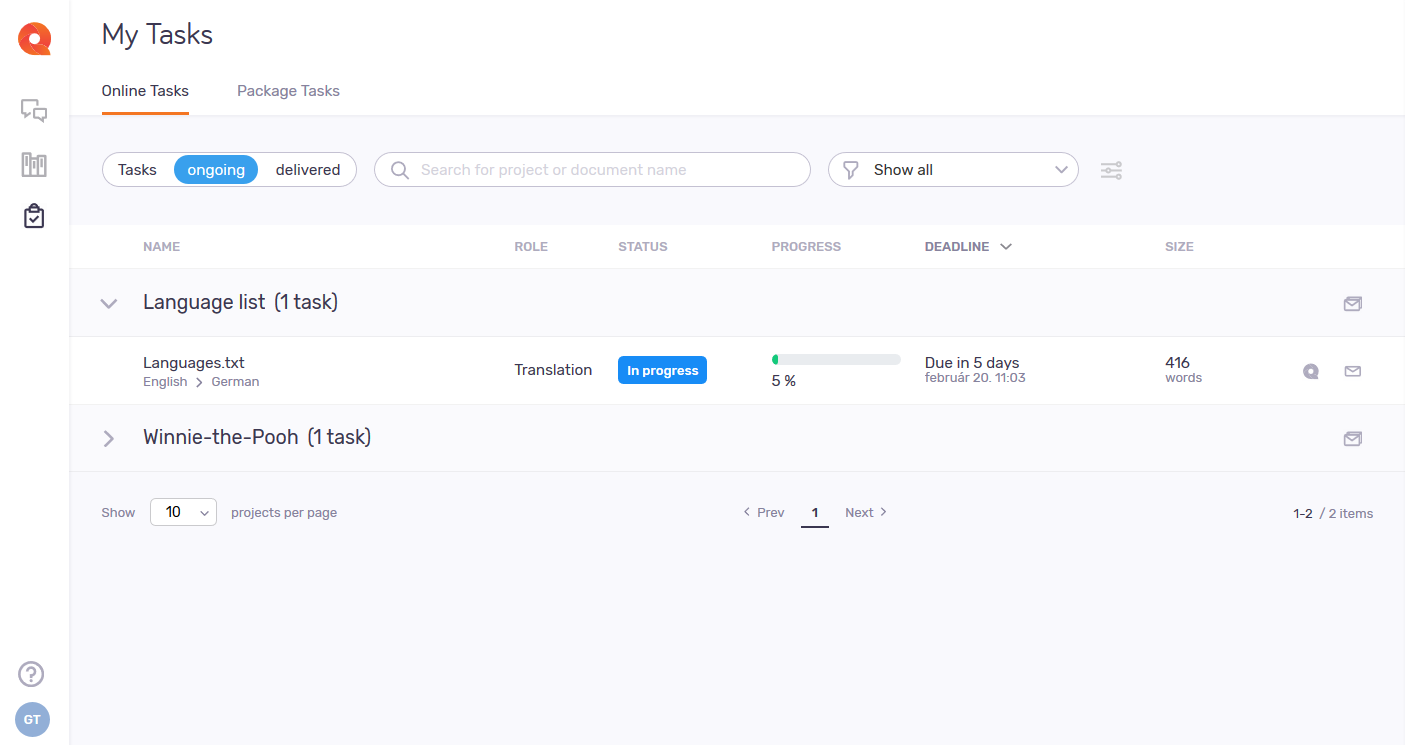1405x745 pixels.
Task: Open the projects per page dropdown
Action: pos(183,512)
